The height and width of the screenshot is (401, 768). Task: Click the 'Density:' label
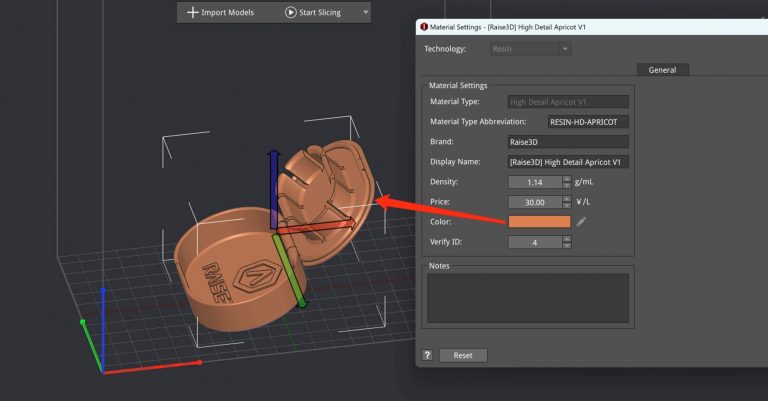point(444,182)
